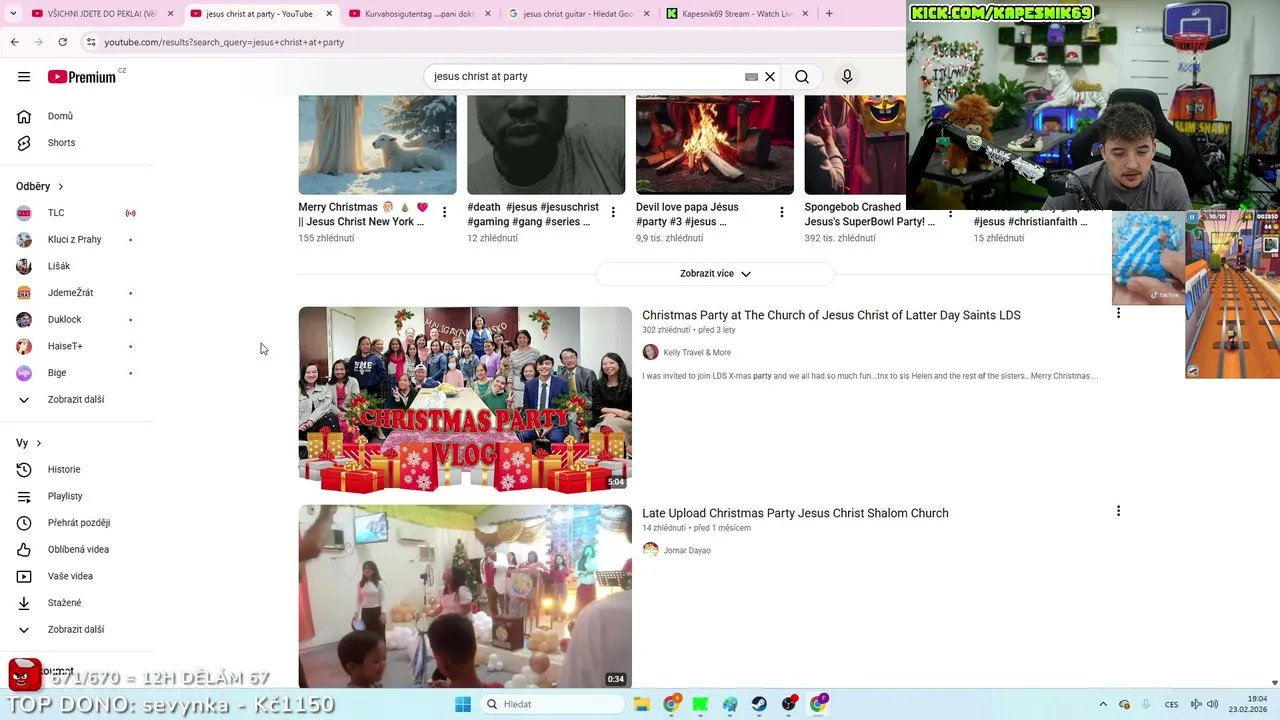Viewport: 1280px width, 720px height.
Task: Play Christmas Party Vlog thumbnail
Action: coord(465,400)
